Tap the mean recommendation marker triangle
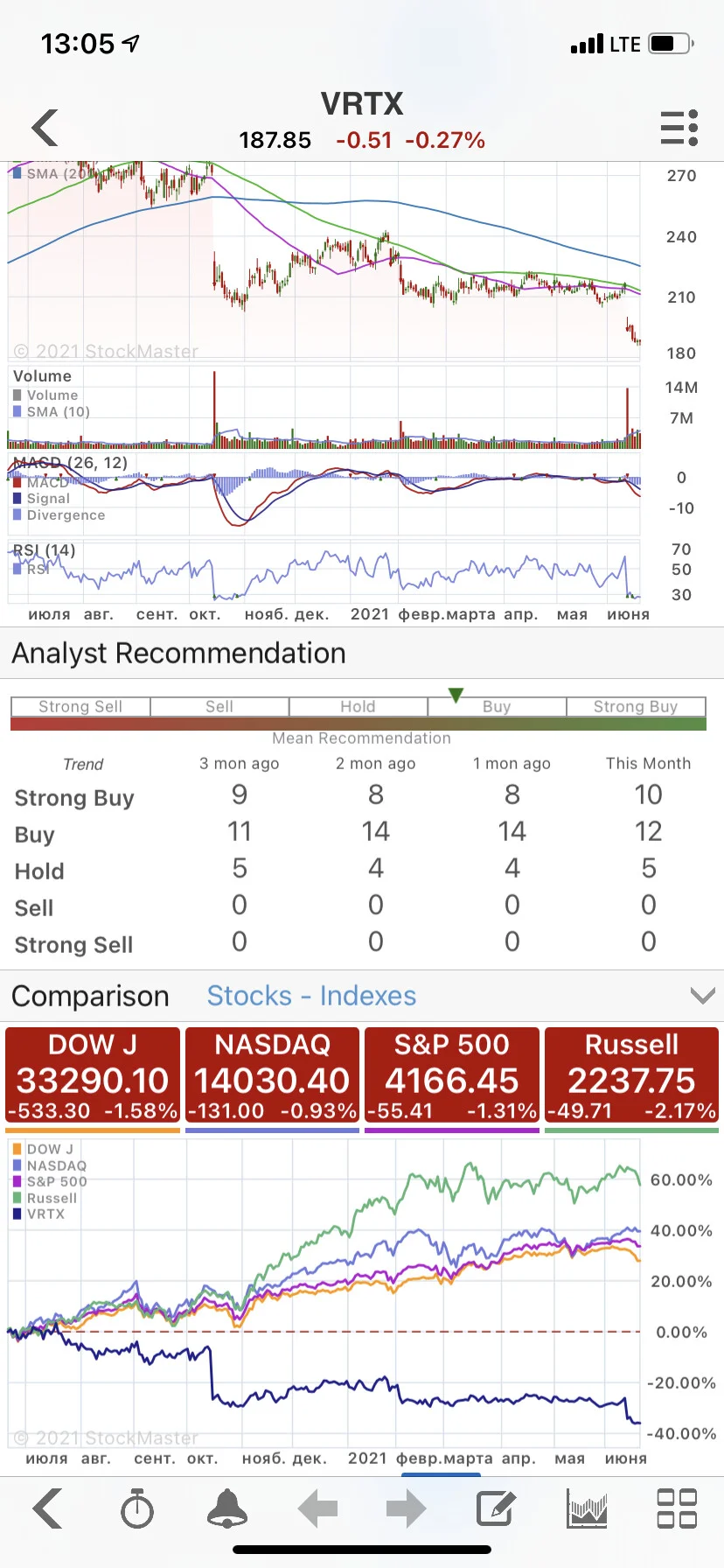Screen dimensions: 724x1568 tap(456, 695)
